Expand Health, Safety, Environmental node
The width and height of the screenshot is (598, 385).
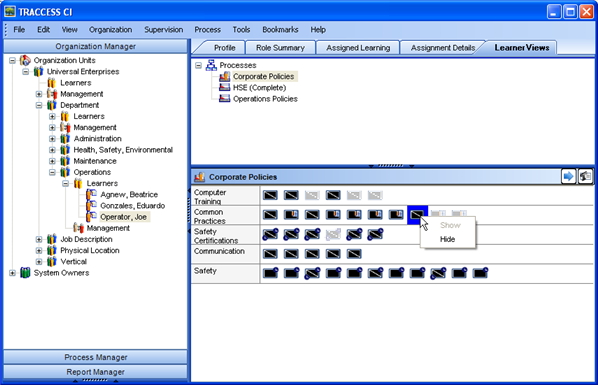point(52,150)
